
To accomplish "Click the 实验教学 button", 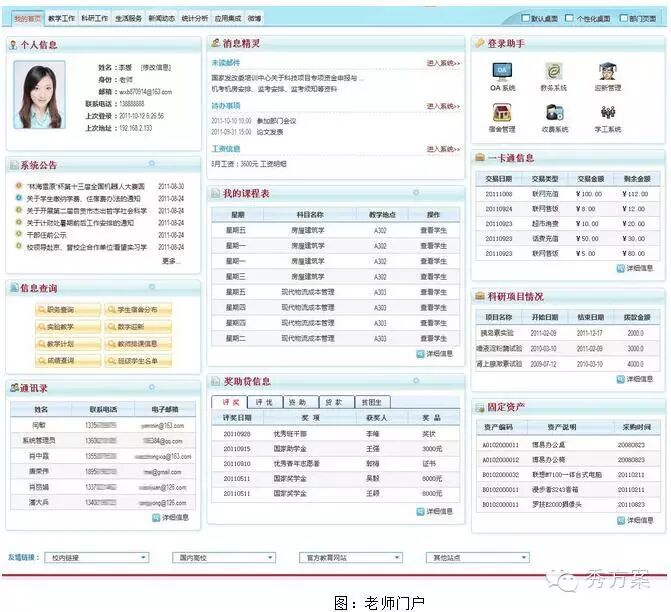I will (68, 327).
